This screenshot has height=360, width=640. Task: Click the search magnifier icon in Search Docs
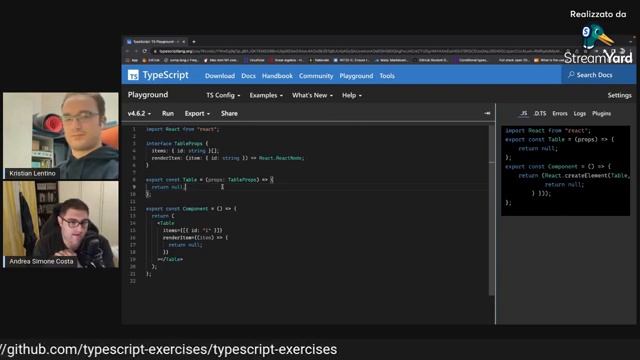(571, 75)
